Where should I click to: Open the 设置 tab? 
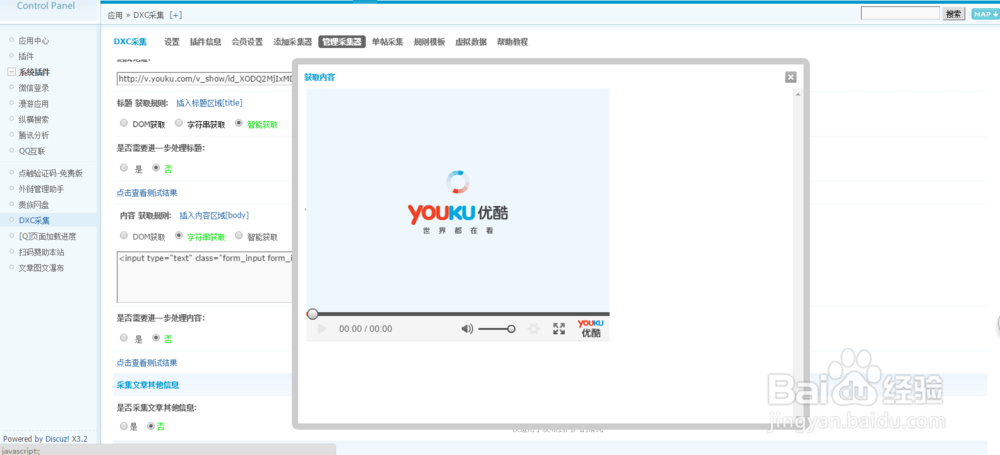click(x=172, y=42)
